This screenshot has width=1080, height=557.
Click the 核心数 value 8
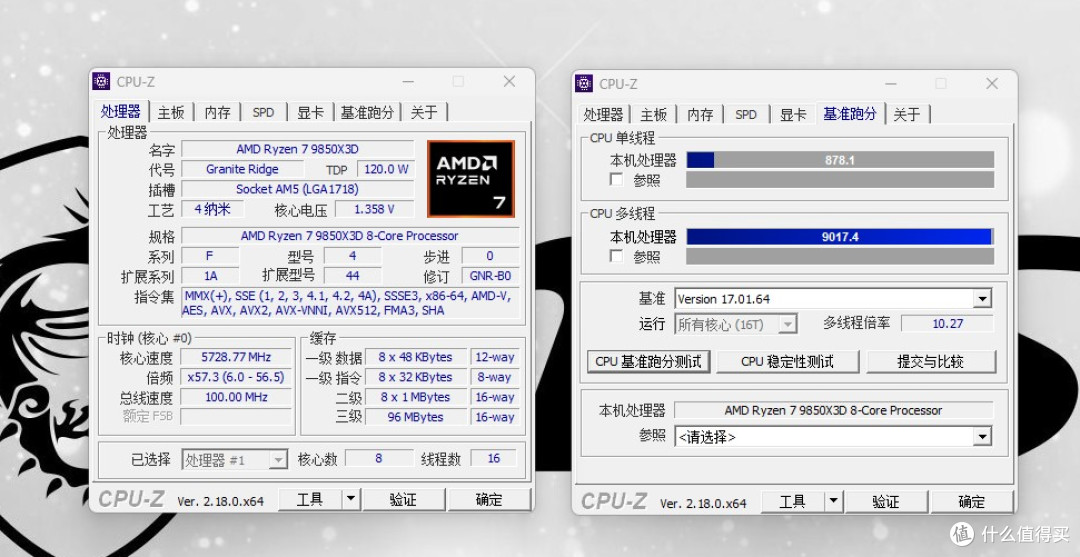point(379,459)
